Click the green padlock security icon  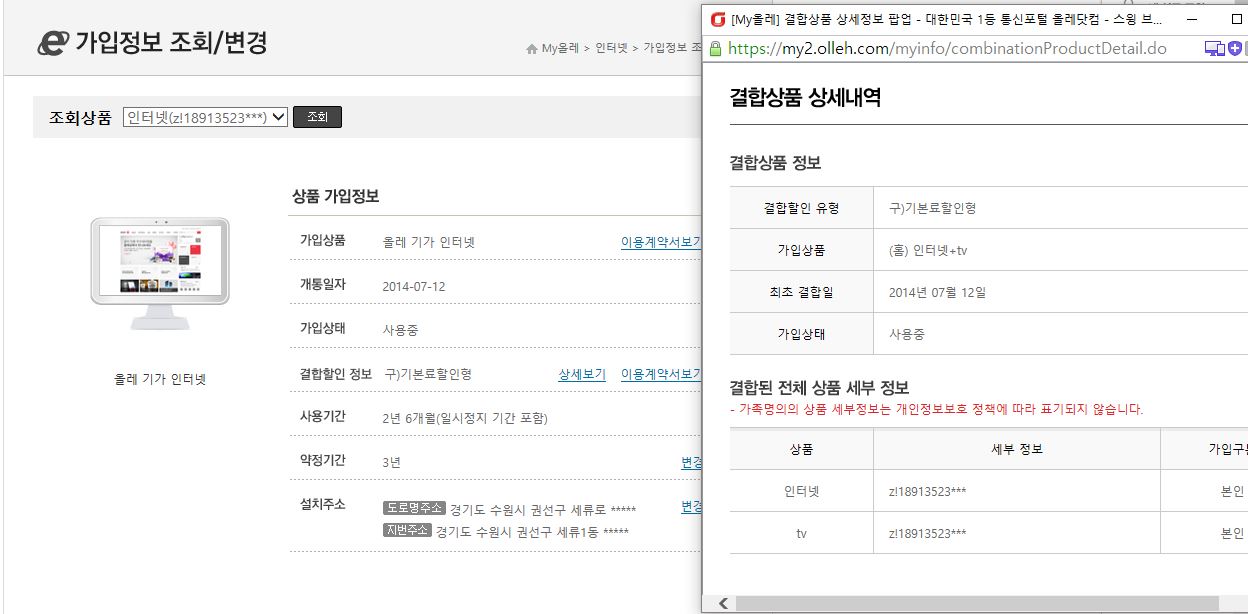click(x=715, y=48)
